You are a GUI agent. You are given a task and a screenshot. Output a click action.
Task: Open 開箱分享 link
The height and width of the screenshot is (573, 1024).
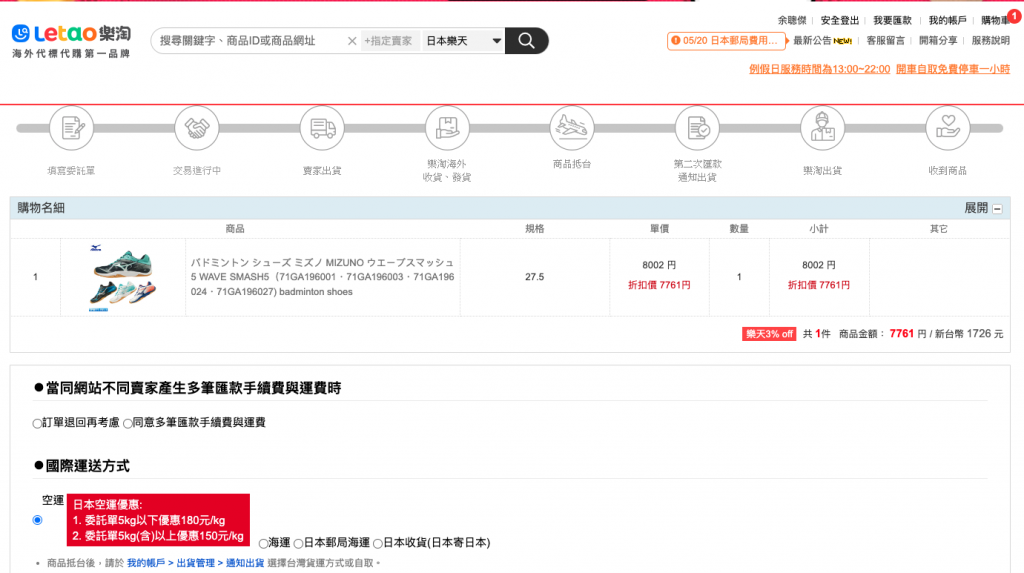click(x=938, y=41)
